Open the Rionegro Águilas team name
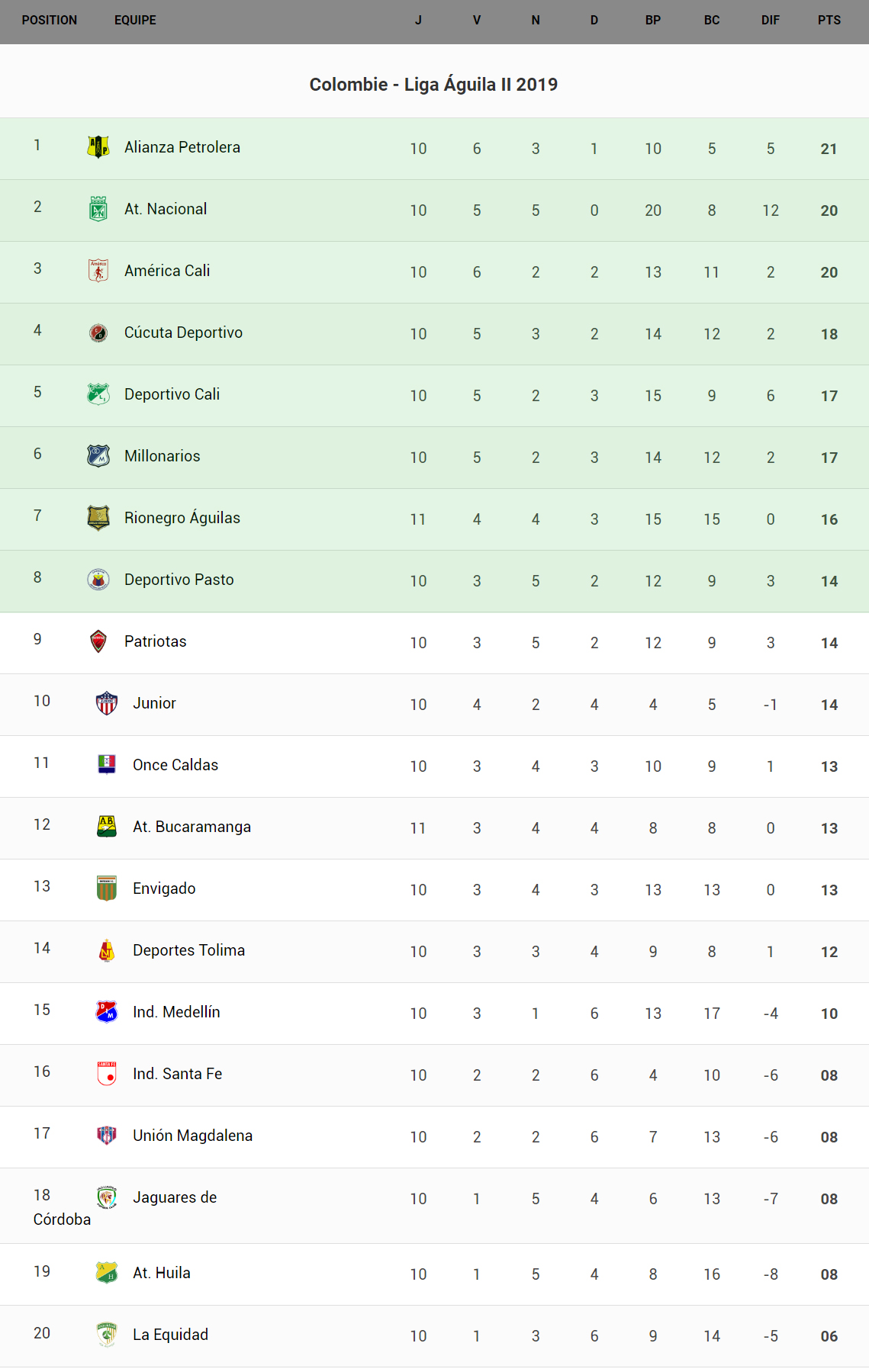The image size is (869, 1372). (182, 518)
